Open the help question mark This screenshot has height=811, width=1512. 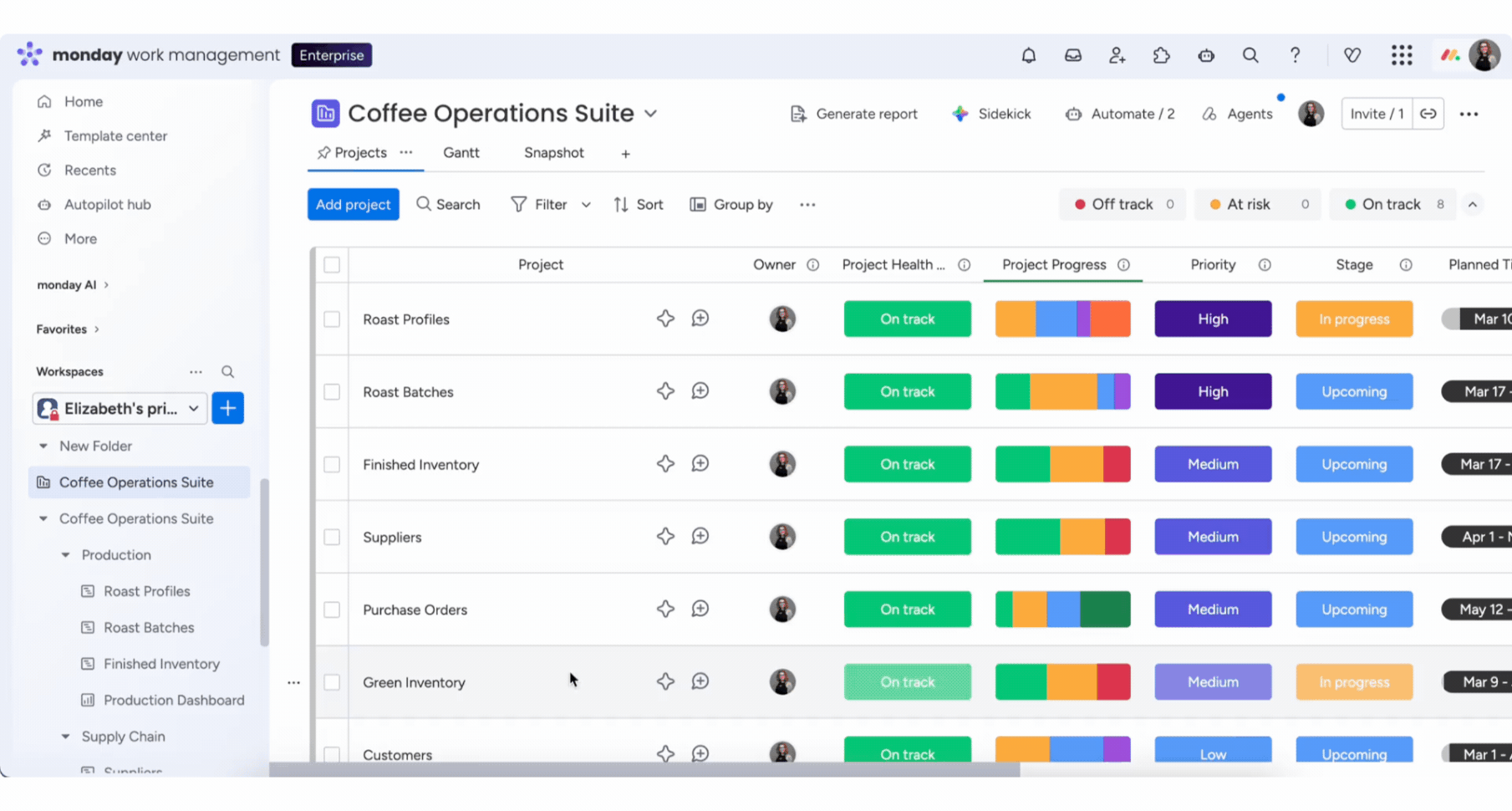pyautogui.click(x=1295, y=55)
